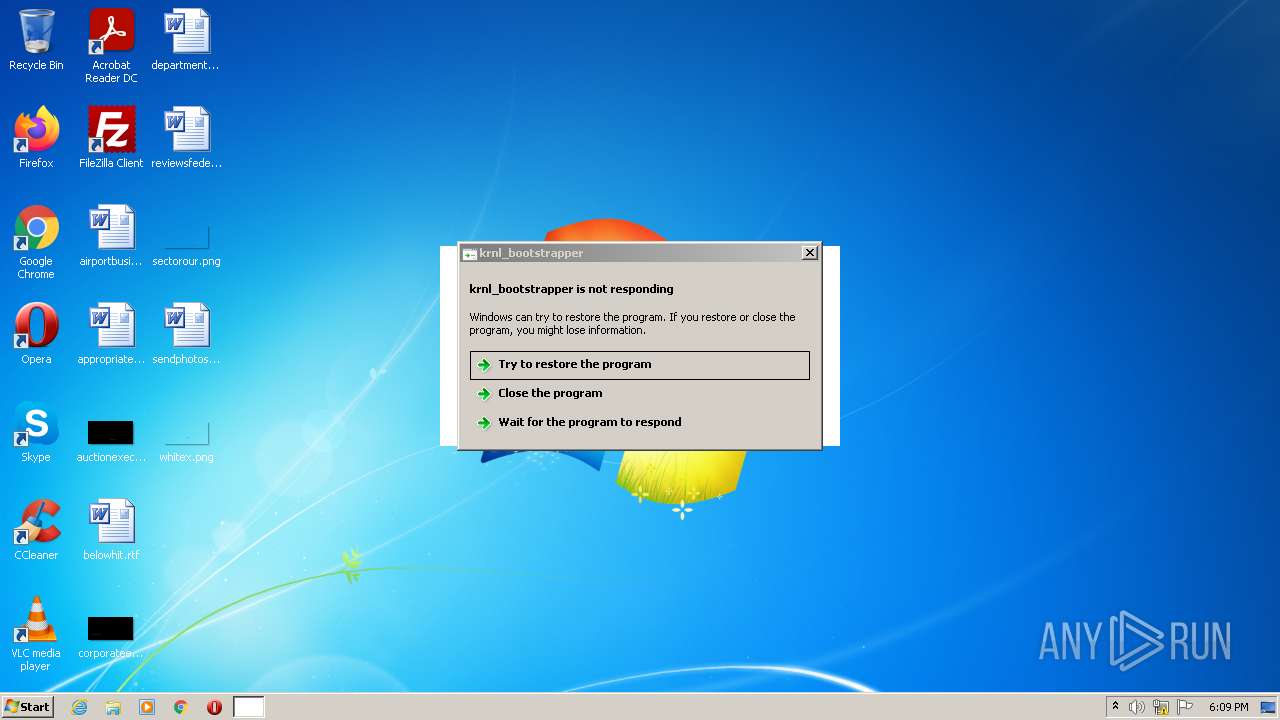
Task: Launch CCleaner from the desktop
Action: coord(36,530)
